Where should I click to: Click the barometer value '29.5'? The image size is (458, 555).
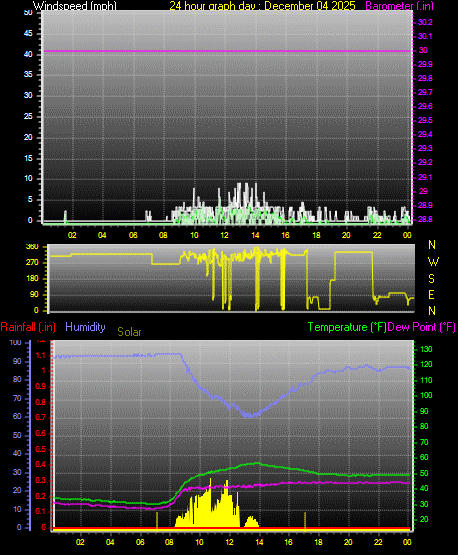tap(425, 120)
